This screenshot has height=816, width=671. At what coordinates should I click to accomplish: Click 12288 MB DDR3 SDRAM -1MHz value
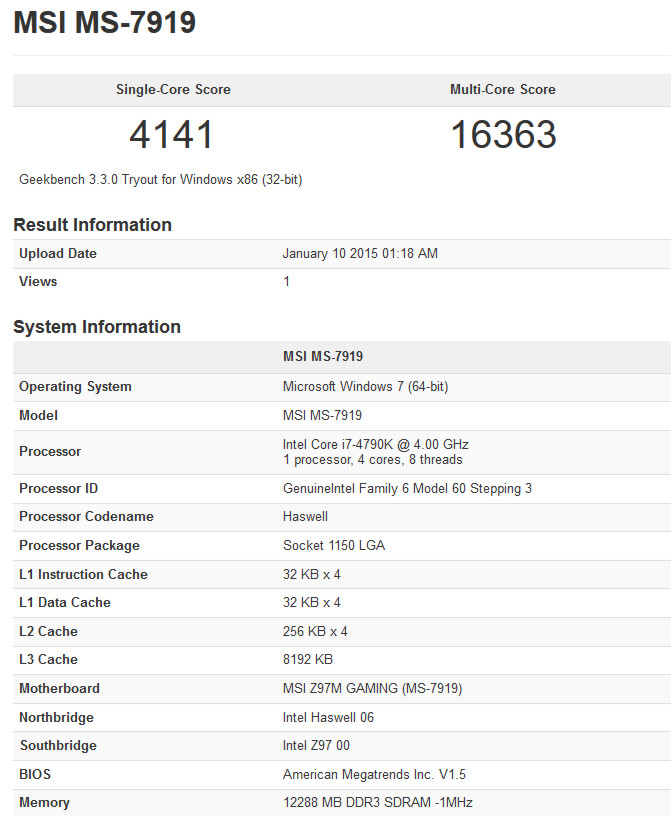coord(377,802)
